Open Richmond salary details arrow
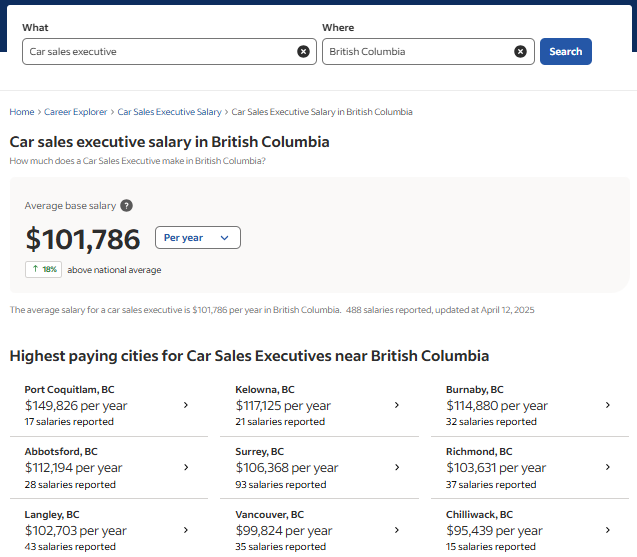 tap(608, 467)
